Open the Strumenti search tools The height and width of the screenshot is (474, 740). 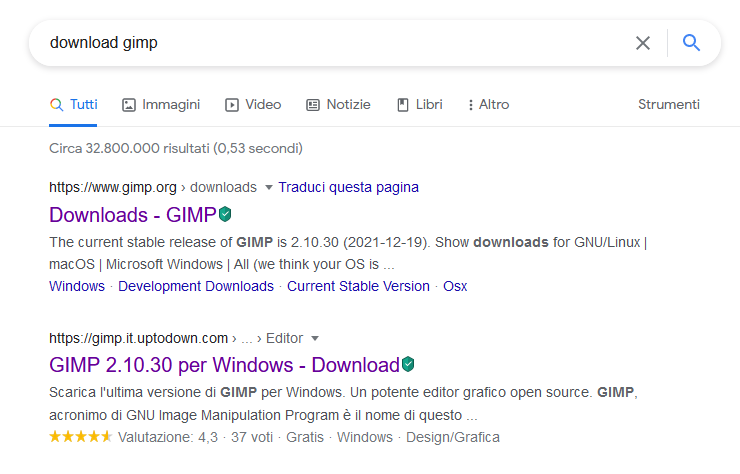[669, 104]
